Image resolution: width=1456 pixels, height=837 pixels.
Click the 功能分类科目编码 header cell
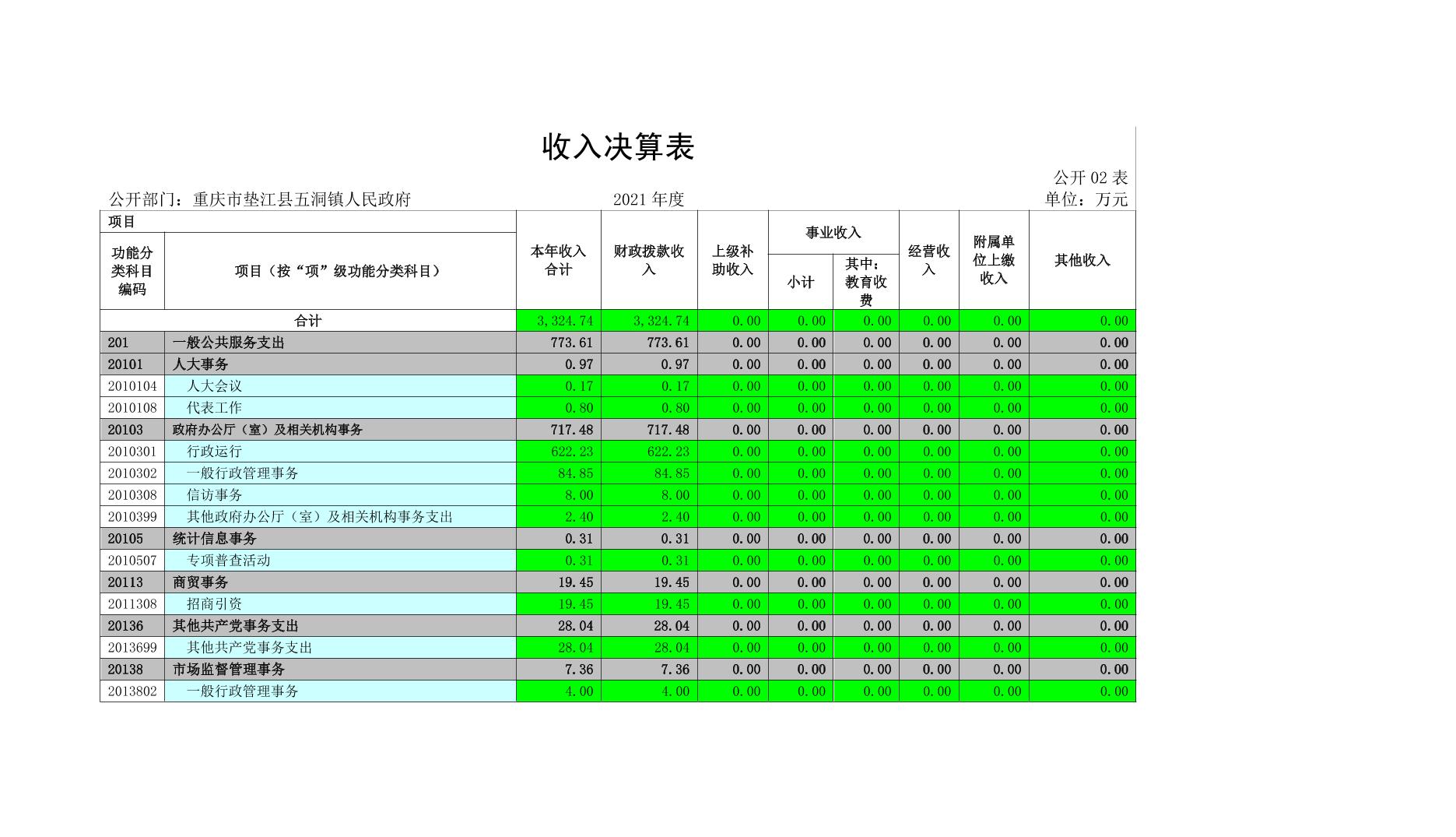coord(132,271)
